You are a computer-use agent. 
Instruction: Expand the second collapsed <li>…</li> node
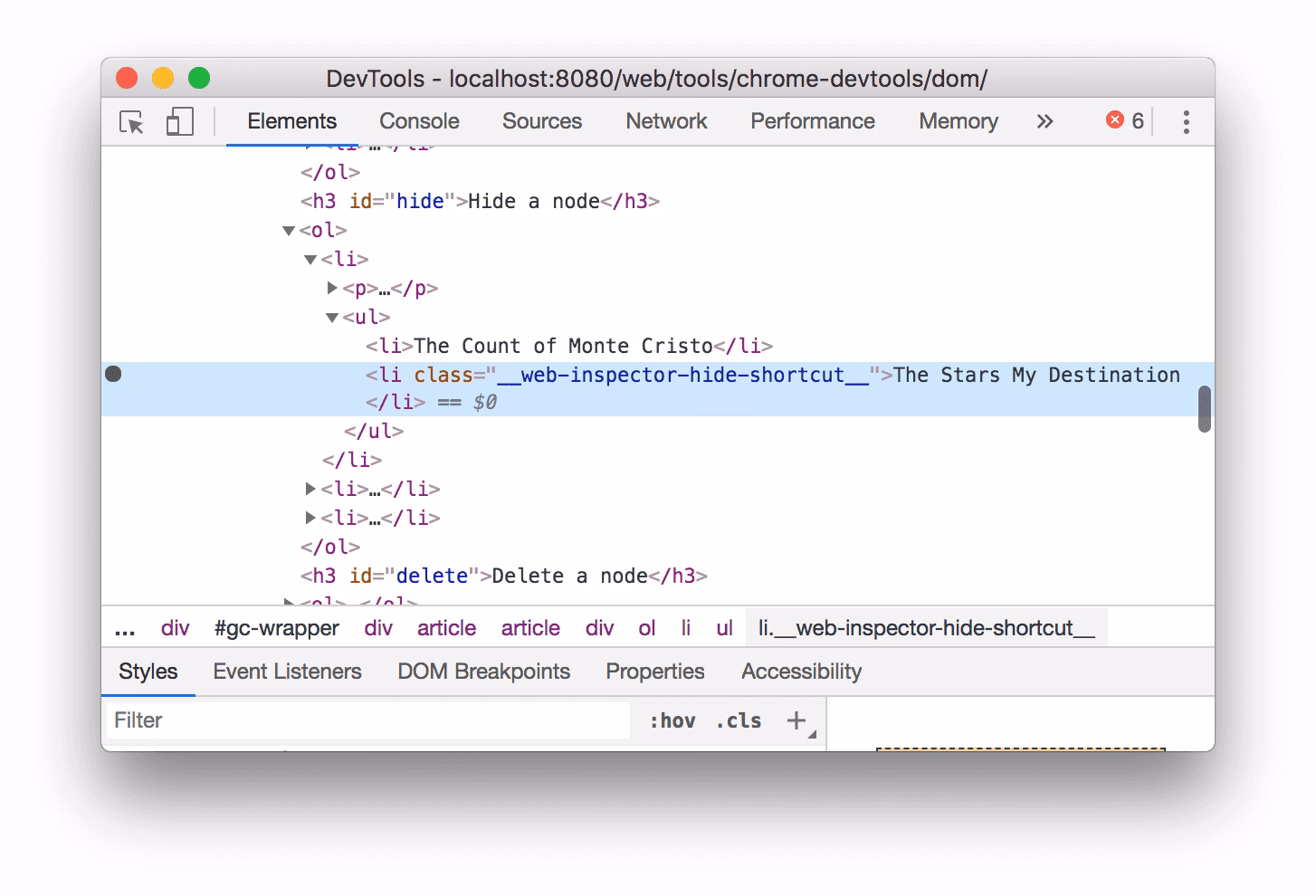pyautogui.click(x=310, y=518)
